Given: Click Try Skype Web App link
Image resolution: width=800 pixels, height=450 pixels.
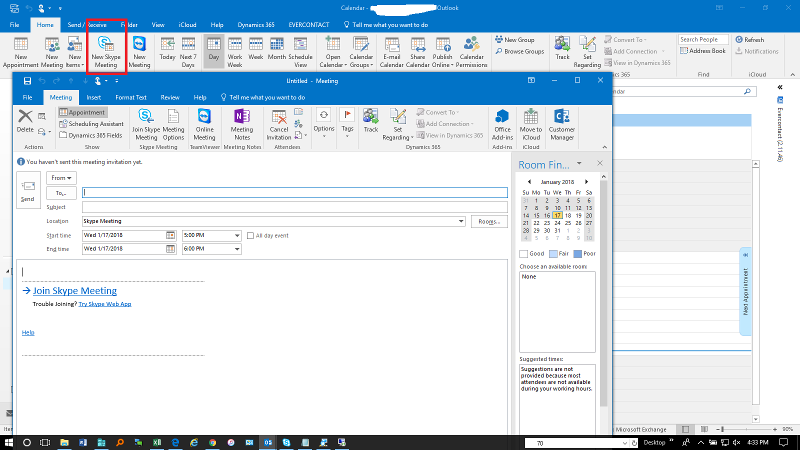Looking at the screenshot, I should (105, 304).
